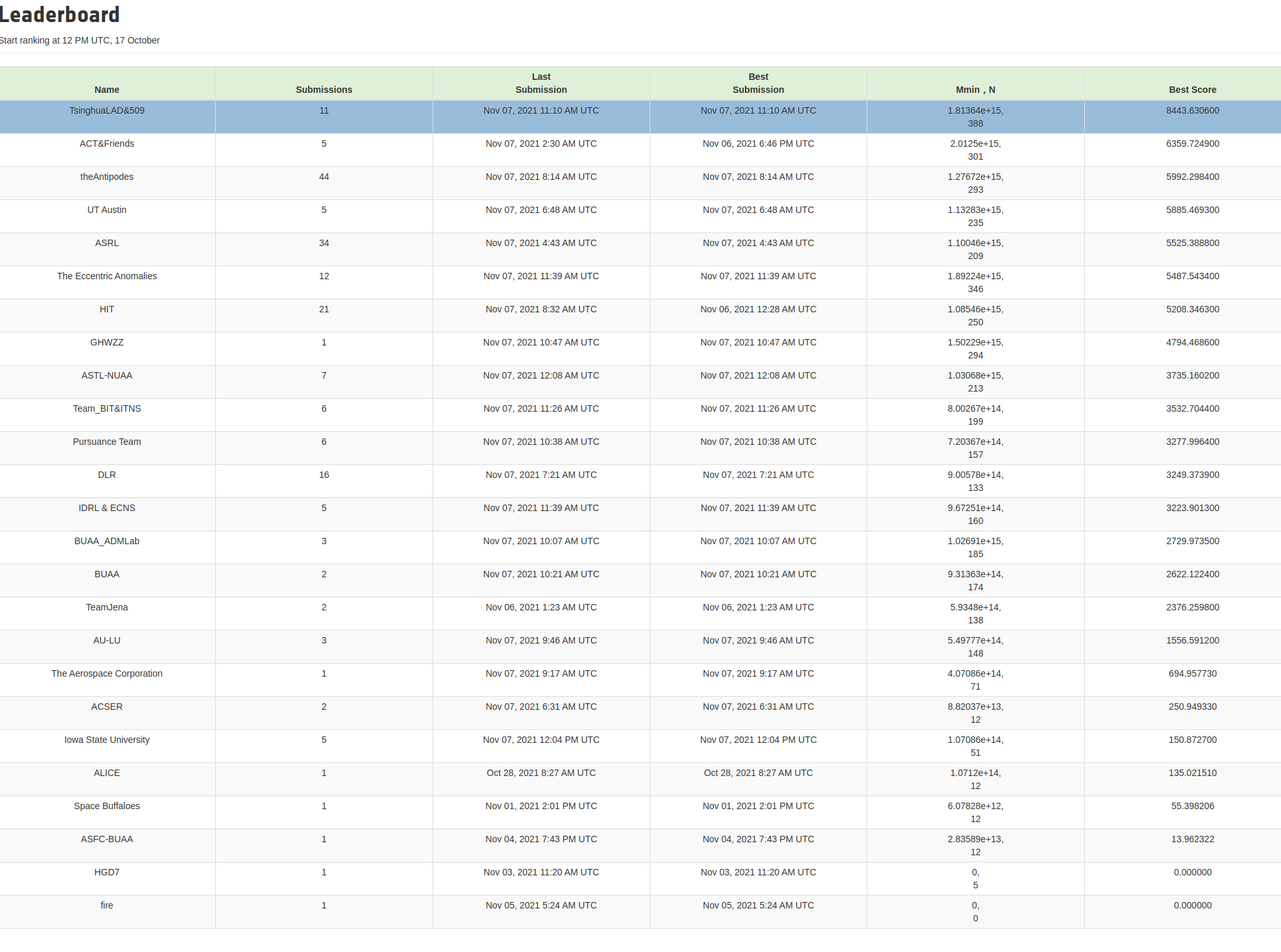Select the BUAA_ADMLab team name
Screen dimensions: 1281x952
point(107,541)
